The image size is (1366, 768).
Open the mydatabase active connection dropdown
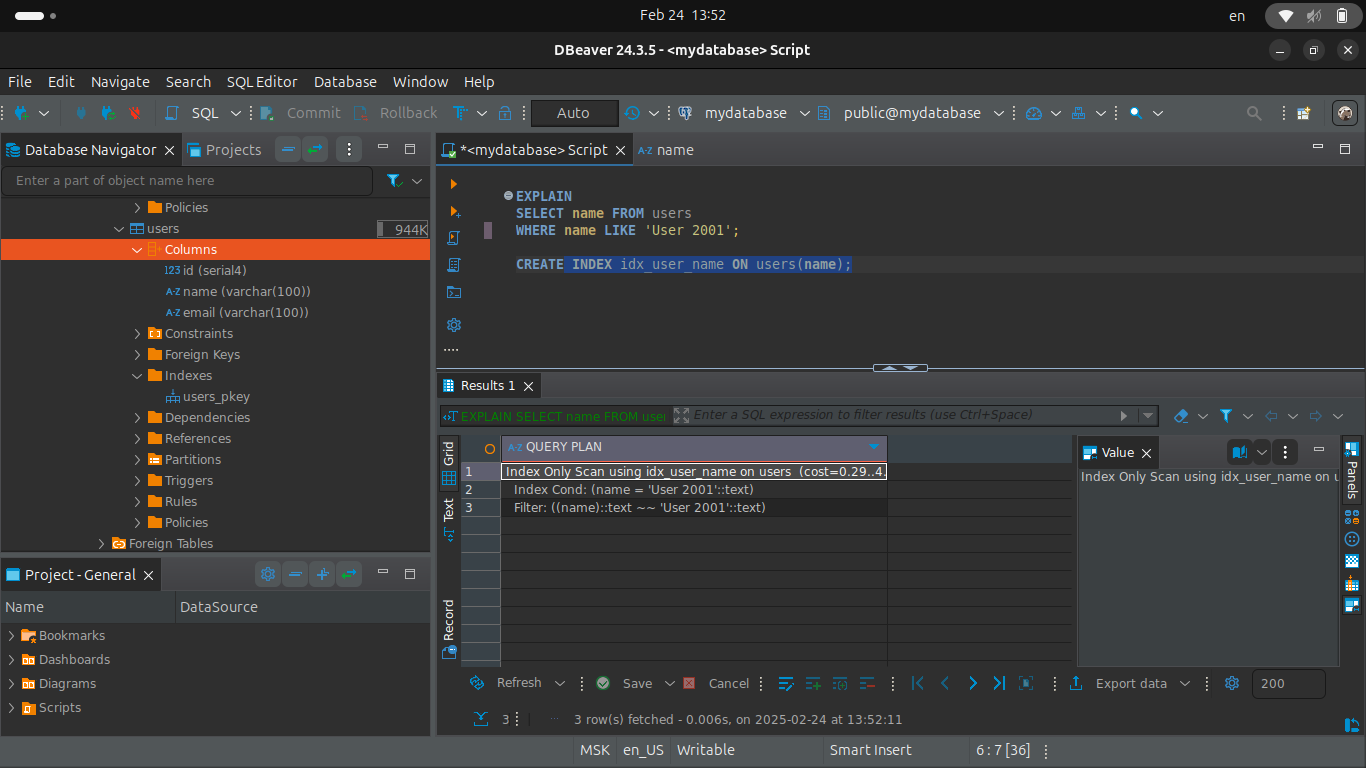(x=746, y=113)
